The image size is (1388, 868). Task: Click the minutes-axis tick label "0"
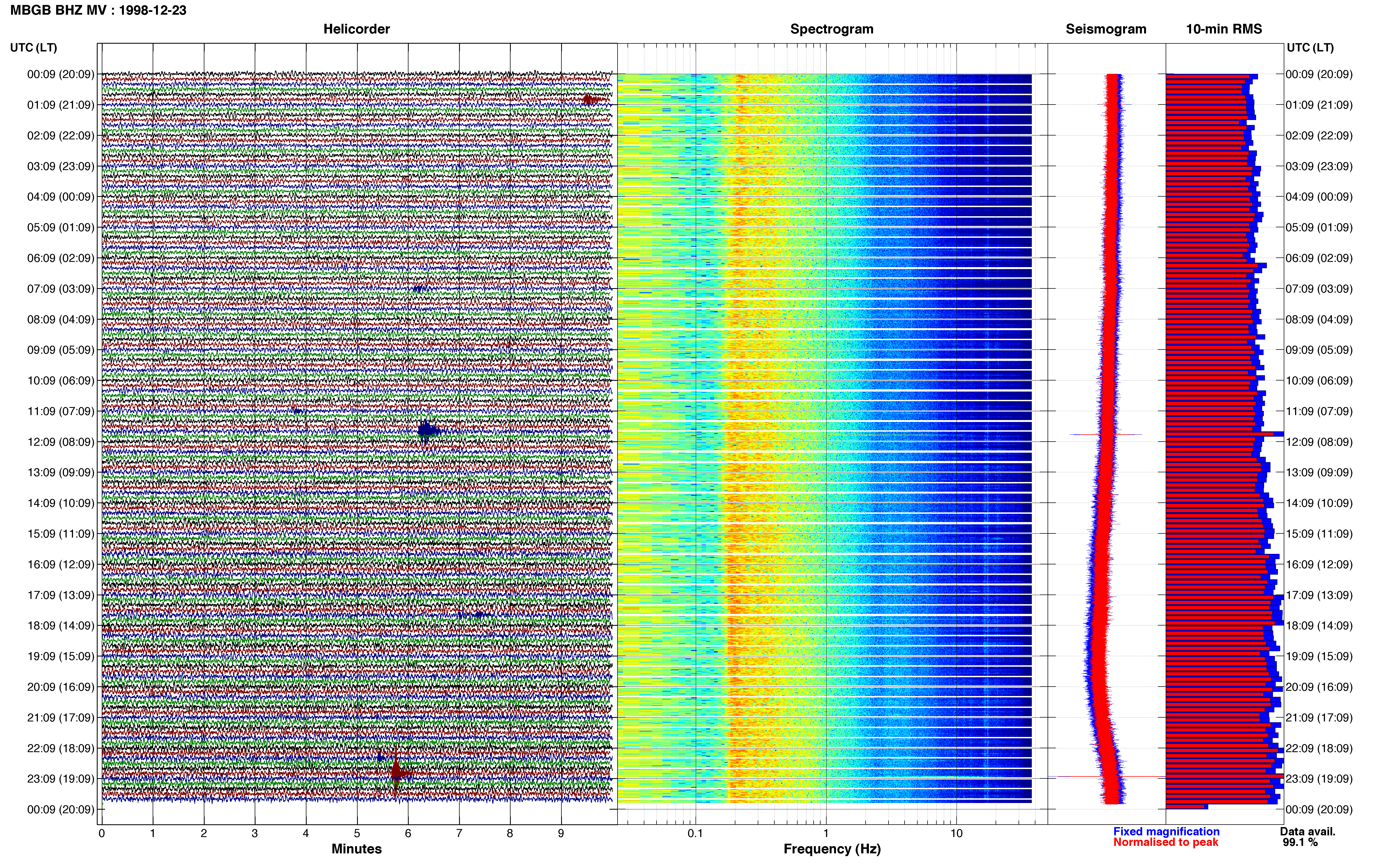pyautogui.click(x=101, y=833)
